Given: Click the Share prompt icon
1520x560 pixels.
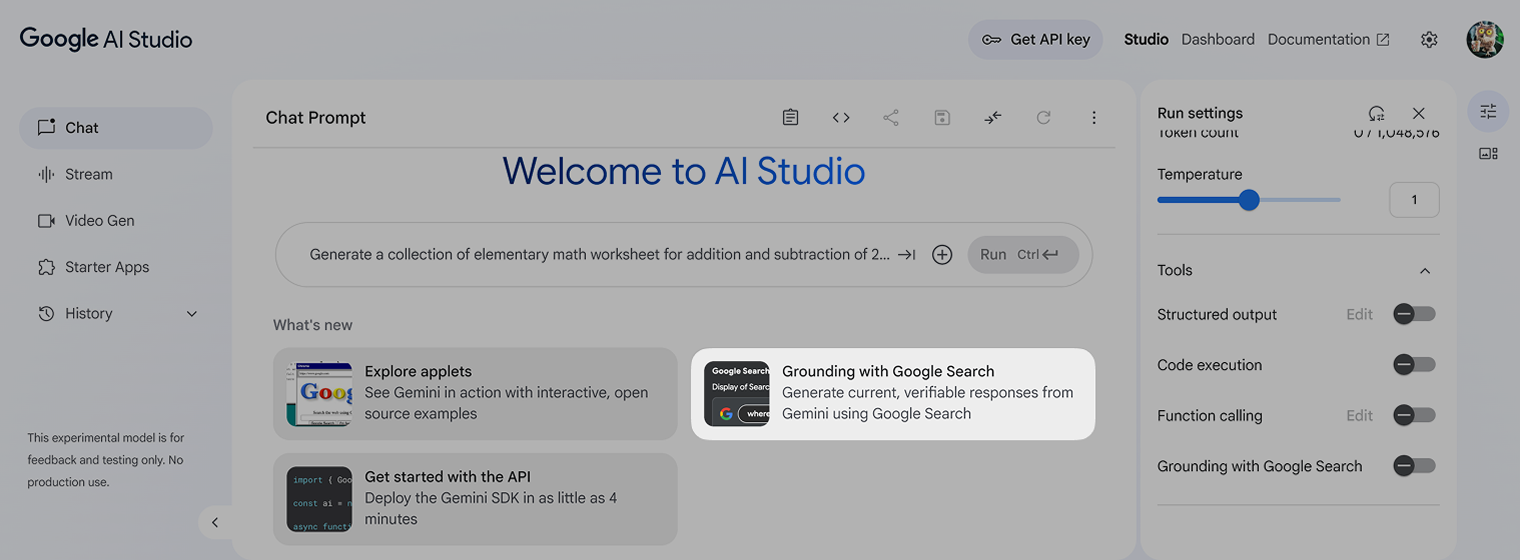Looking at the screenshot, I should [x=891, y=118].
